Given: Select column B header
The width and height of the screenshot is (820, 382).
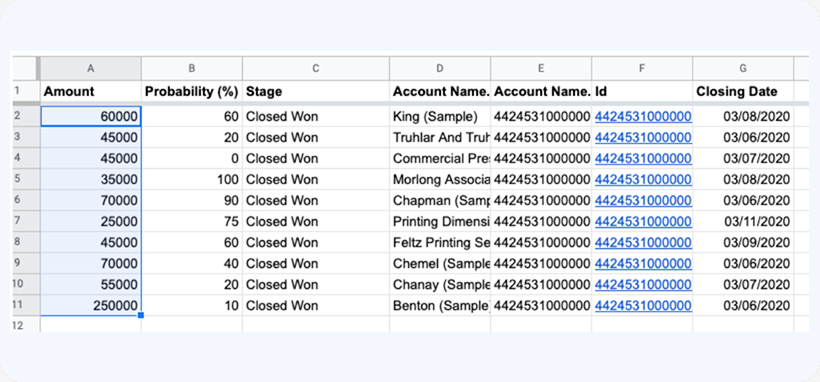Looking at the screenshot, I should tap(191, 69).
